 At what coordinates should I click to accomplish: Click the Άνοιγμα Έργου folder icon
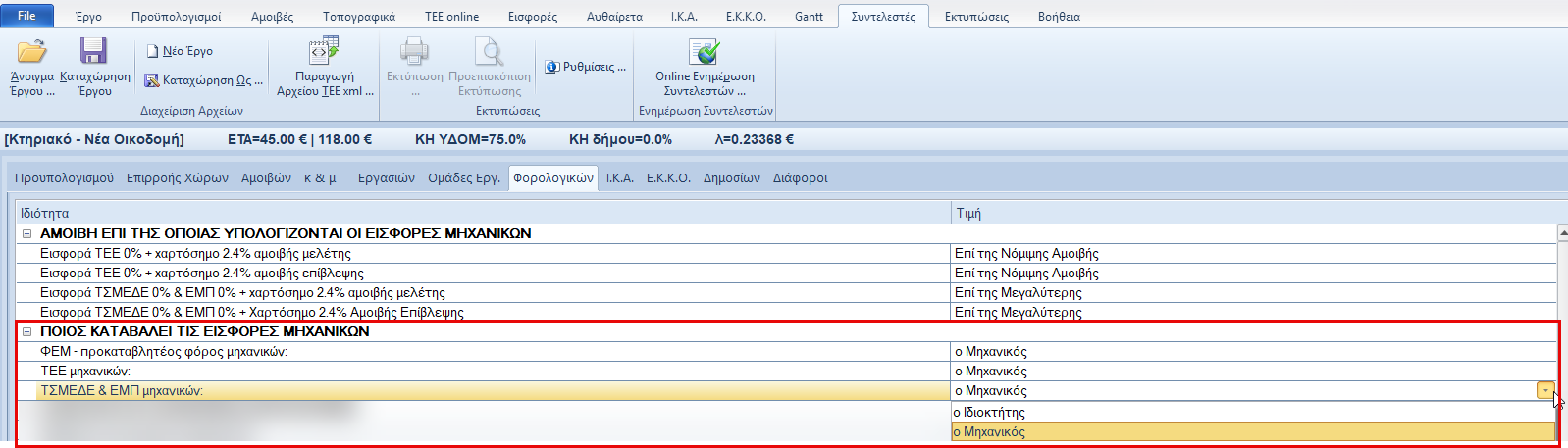coord(31,52)
